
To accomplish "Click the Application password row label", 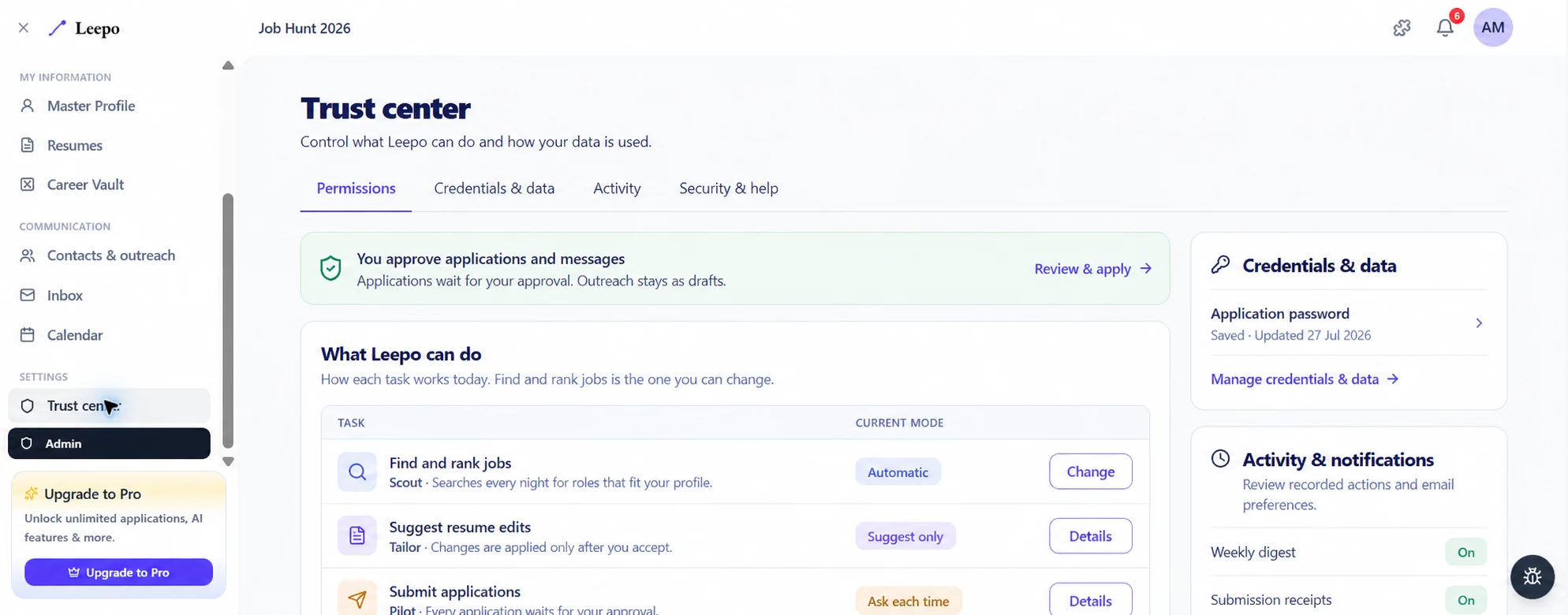I will coord(1279,314).
